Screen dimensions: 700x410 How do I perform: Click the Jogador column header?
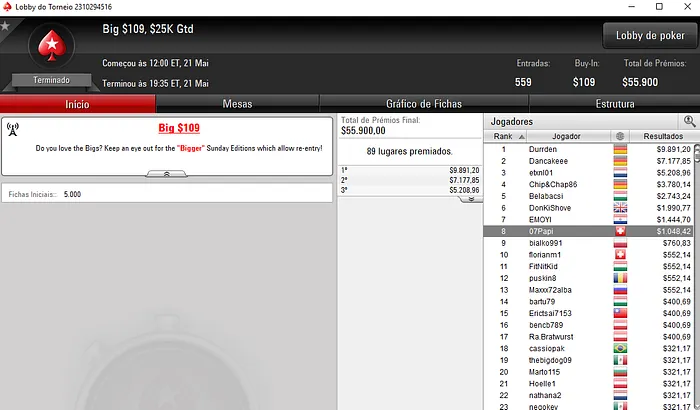[x=567, y=136]
